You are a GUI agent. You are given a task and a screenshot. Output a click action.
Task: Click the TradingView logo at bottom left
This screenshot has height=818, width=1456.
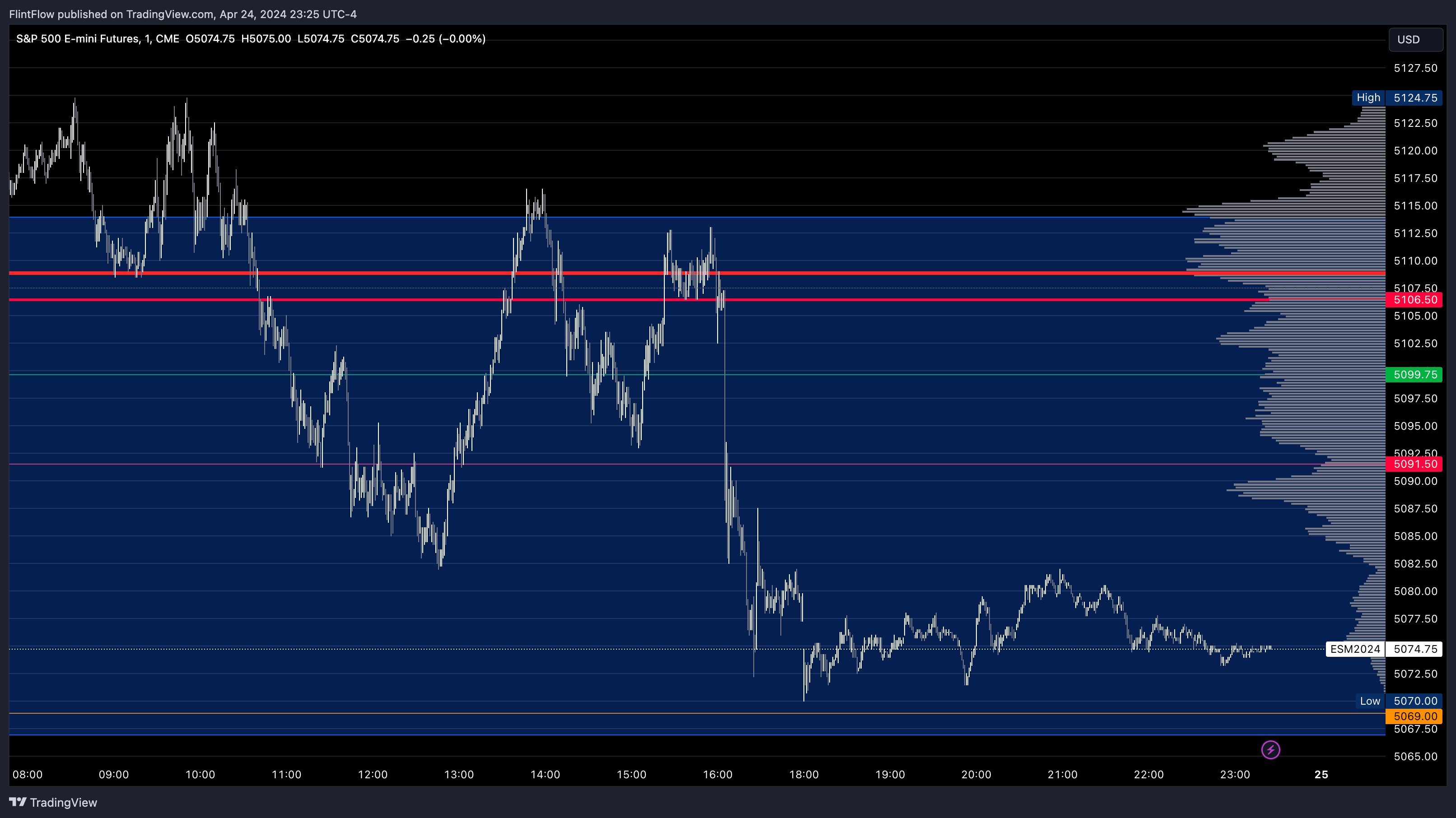(53, 802)
